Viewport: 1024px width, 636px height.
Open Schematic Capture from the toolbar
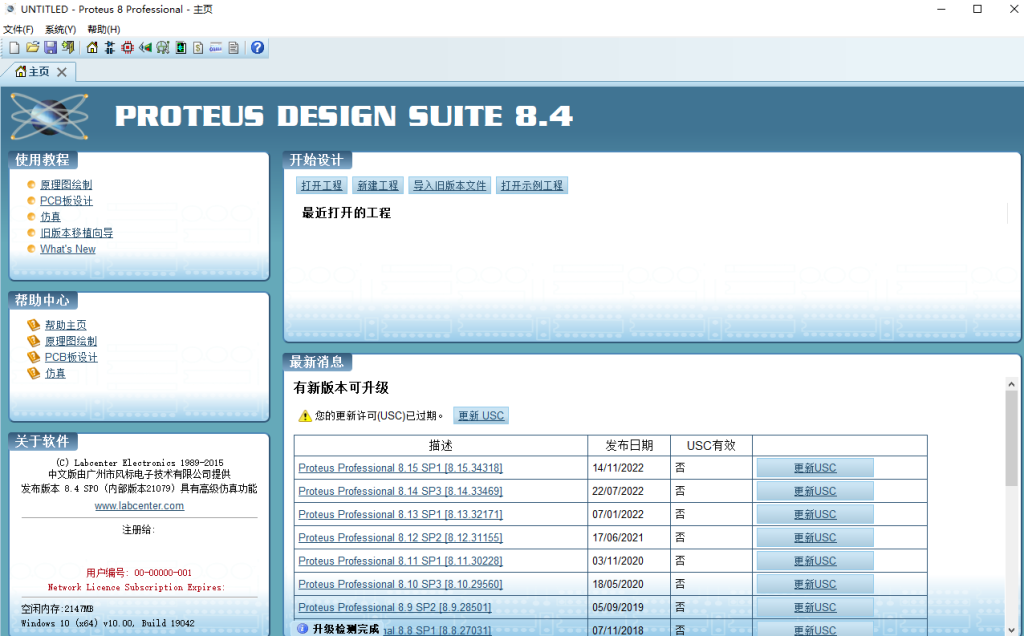[x=110, y=48]
